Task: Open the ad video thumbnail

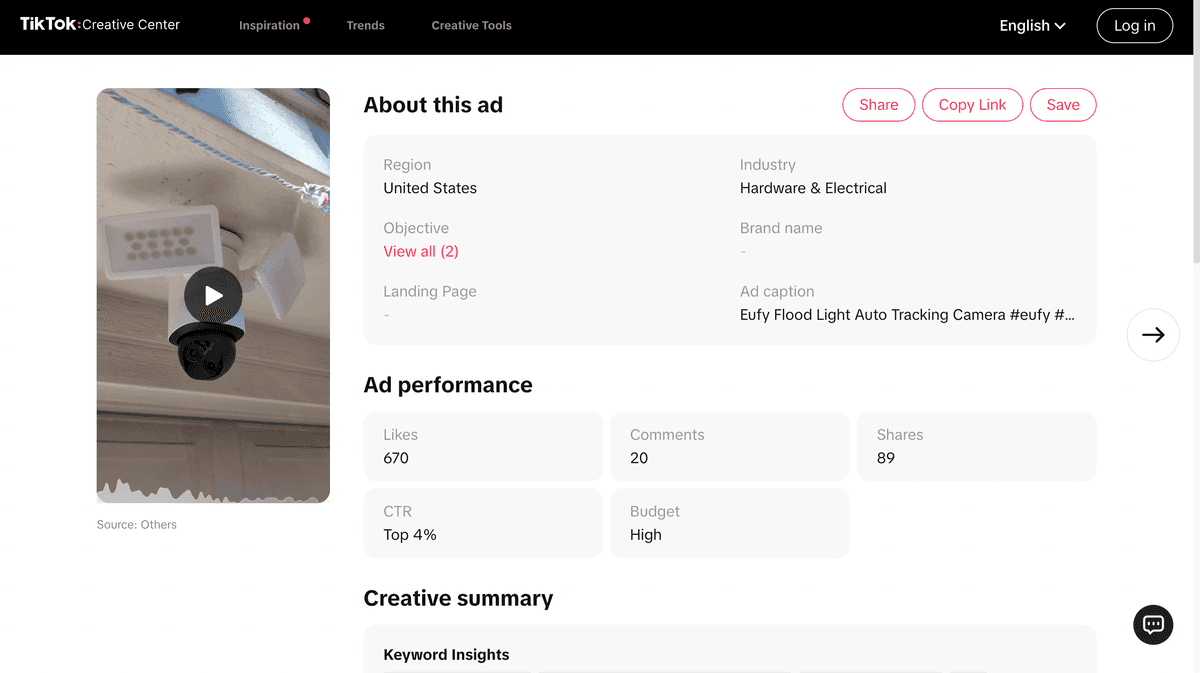Action: (213, 295)
